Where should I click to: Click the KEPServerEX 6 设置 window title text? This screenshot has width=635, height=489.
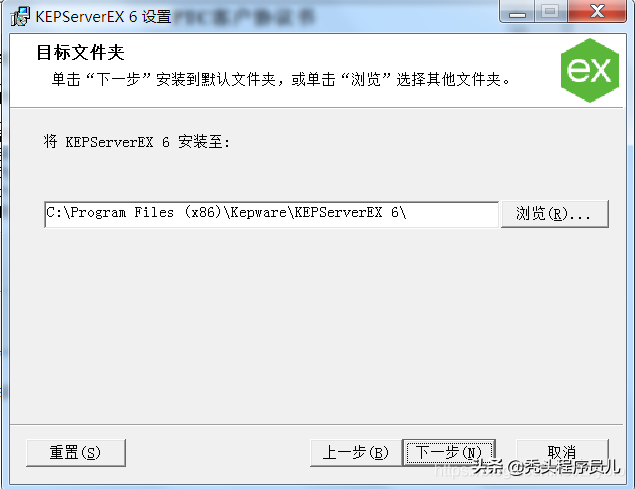point(103,17)
